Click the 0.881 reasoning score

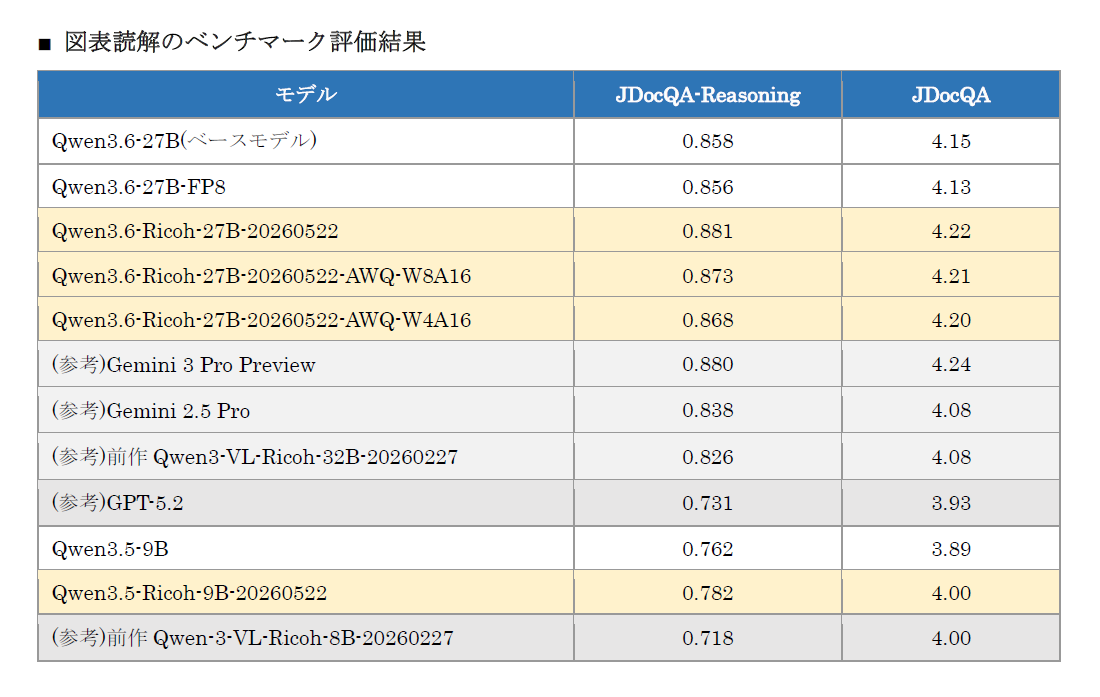click(x=708, y=231)
